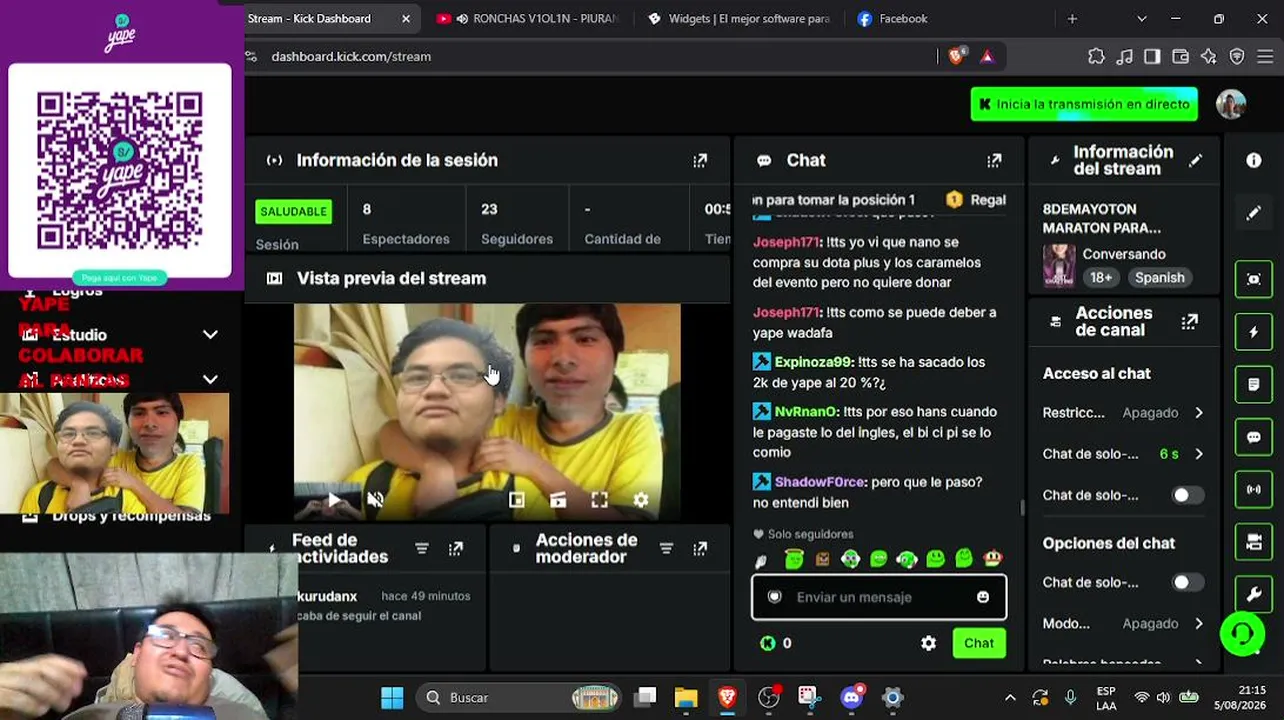
Task: Click the NvRnanO username in chat
Action: pos(806,412)
